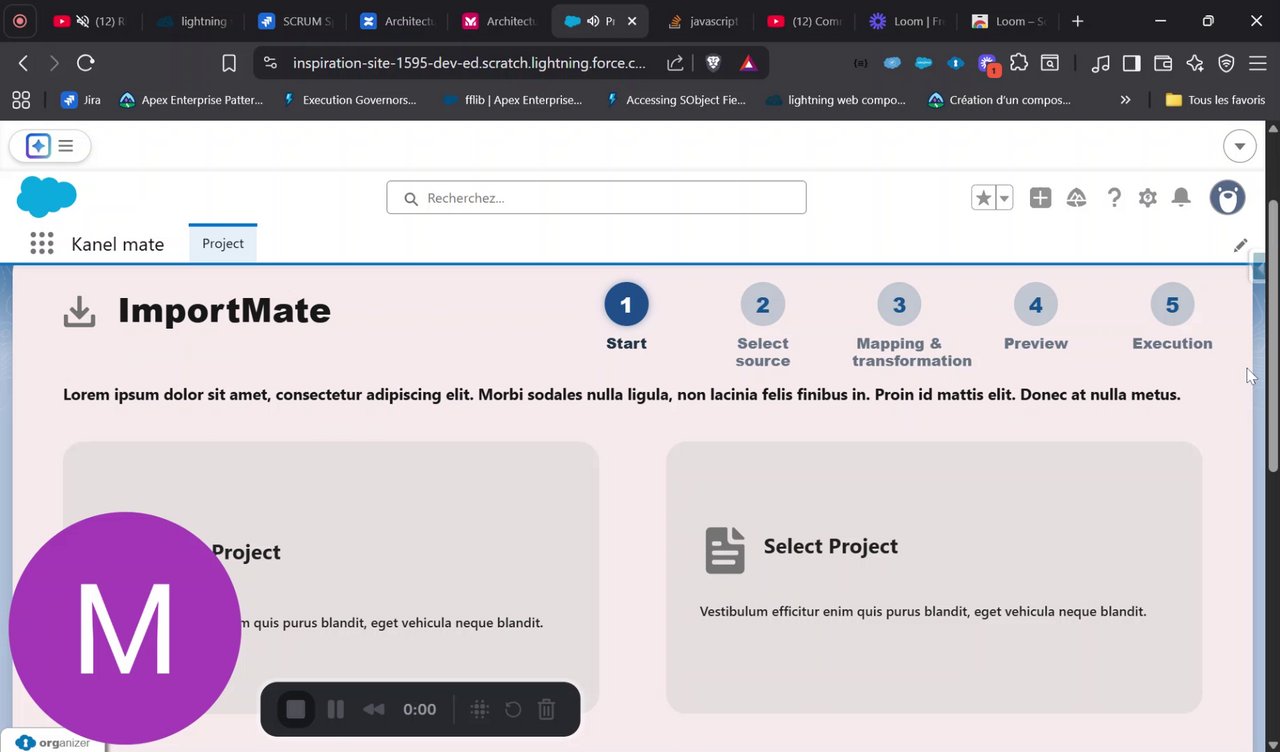Click the organizer extension badge

(52, 742)
